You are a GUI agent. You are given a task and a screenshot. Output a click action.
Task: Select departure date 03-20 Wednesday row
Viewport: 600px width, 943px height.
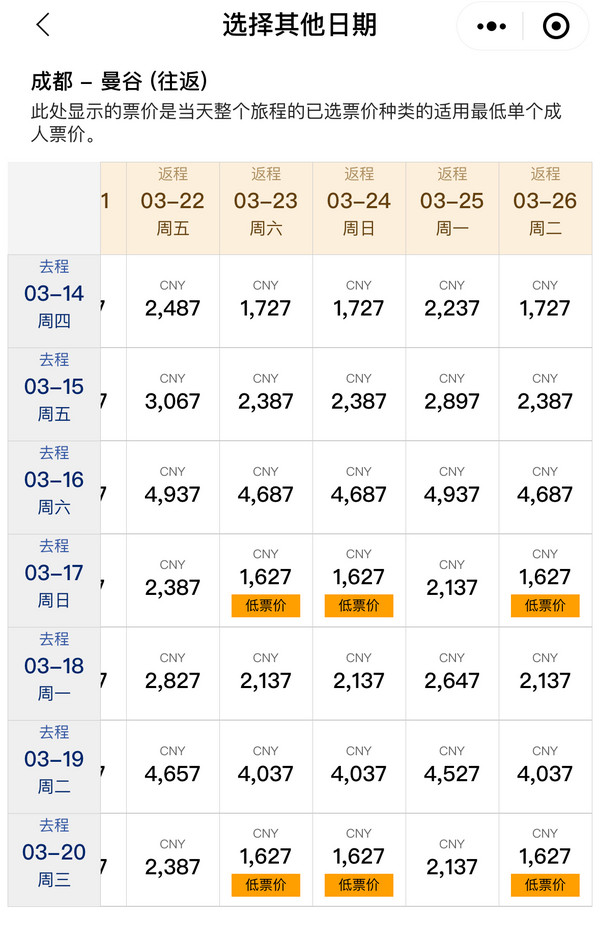click(x=54, y=860)
